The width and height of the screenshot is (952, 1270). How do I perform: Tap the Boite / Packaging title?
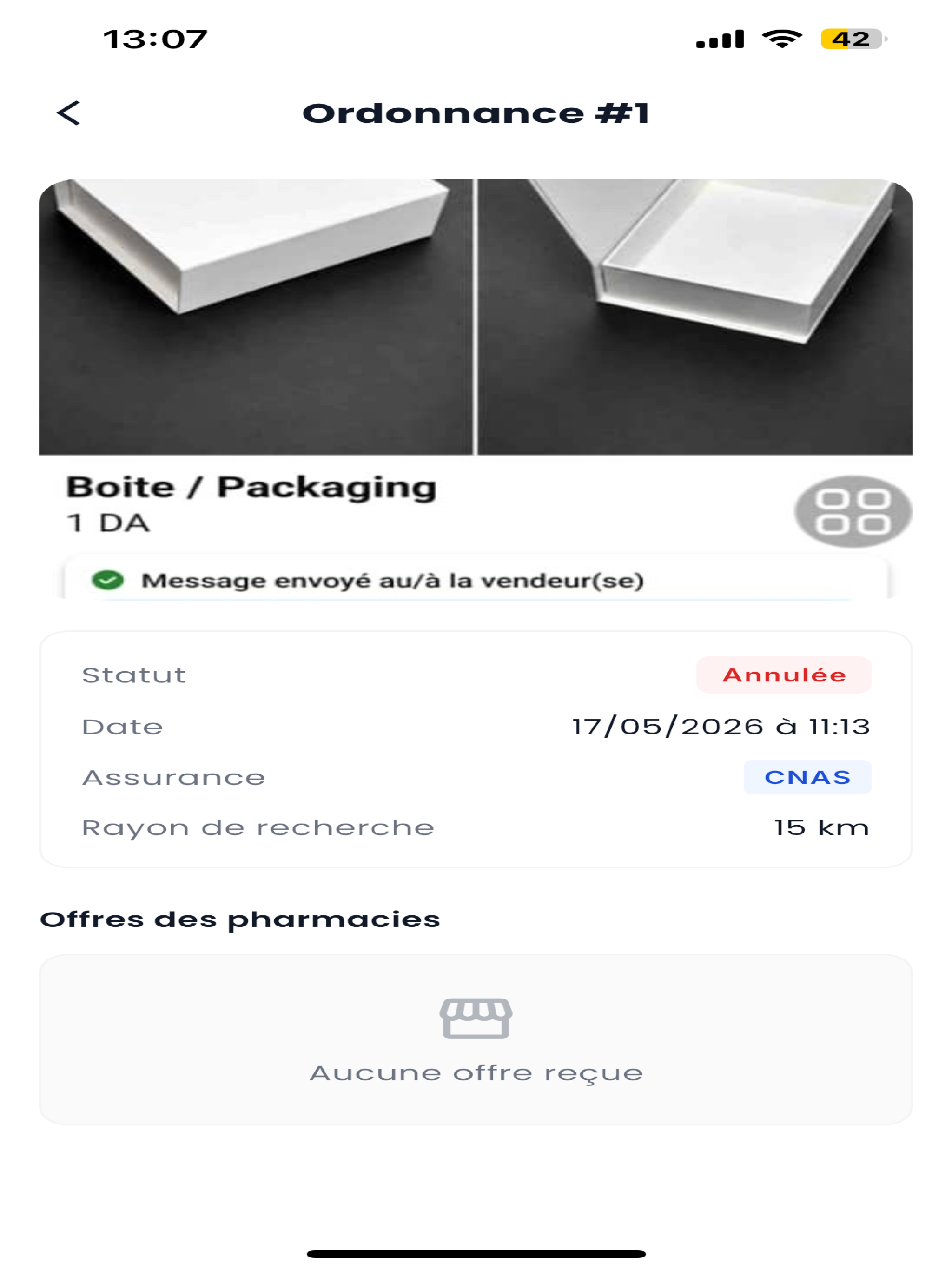251,488
